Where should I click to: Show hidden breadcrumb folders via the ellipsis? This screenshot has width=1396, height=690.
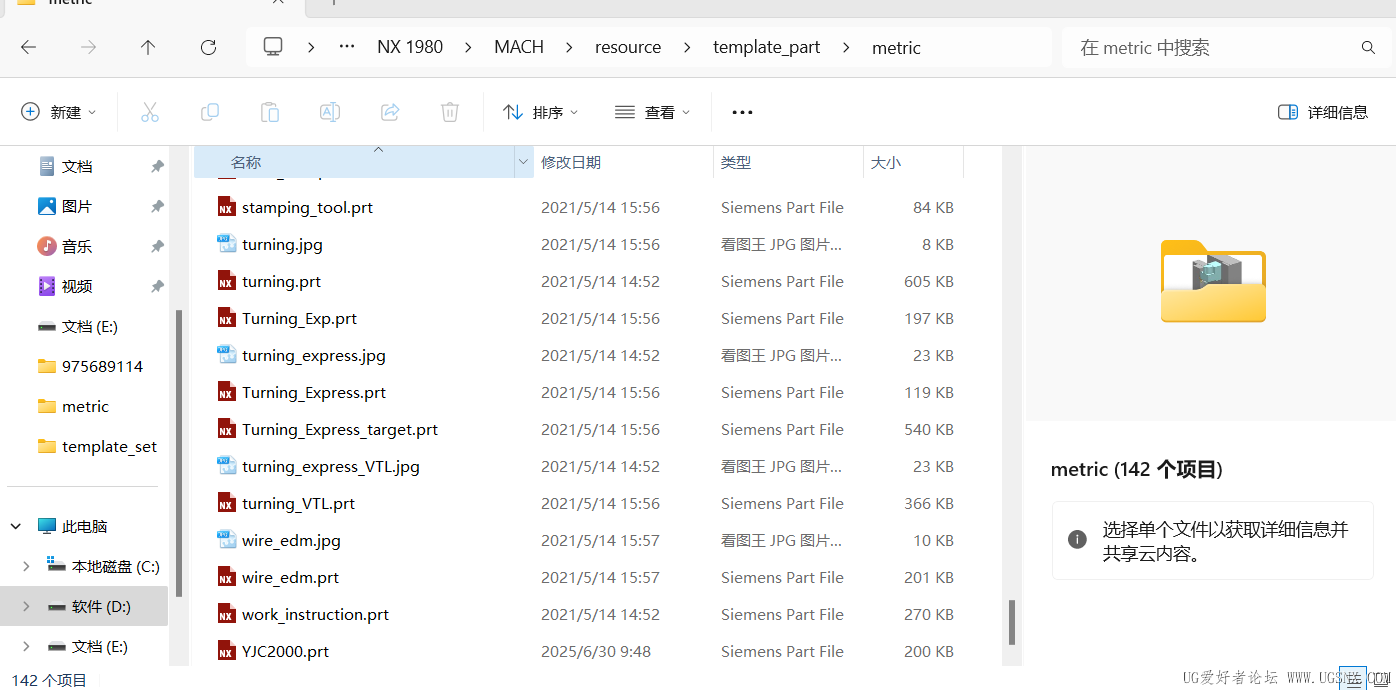(347, 47)
